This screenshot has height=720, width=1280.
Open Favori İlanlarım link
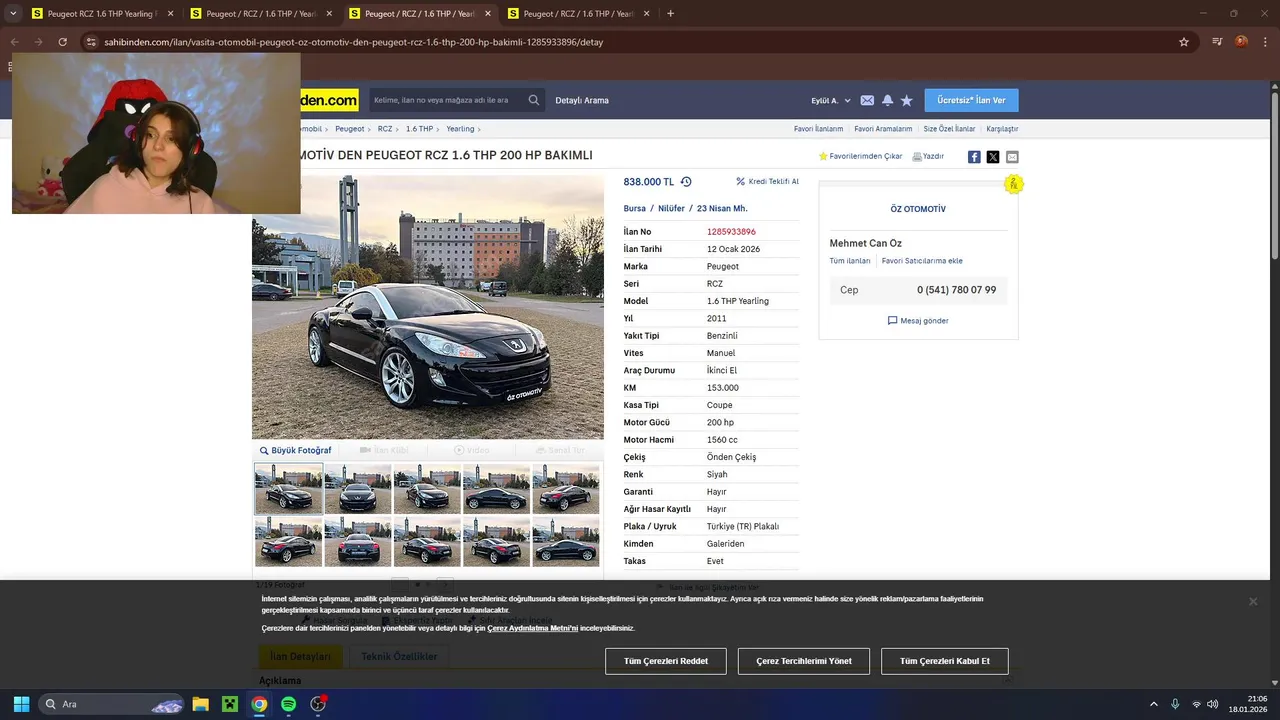[x=818, y=129]
